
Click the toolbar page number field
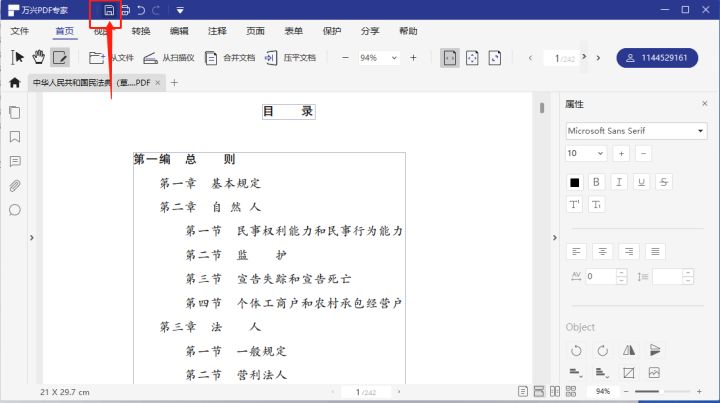tap(563, 58)
